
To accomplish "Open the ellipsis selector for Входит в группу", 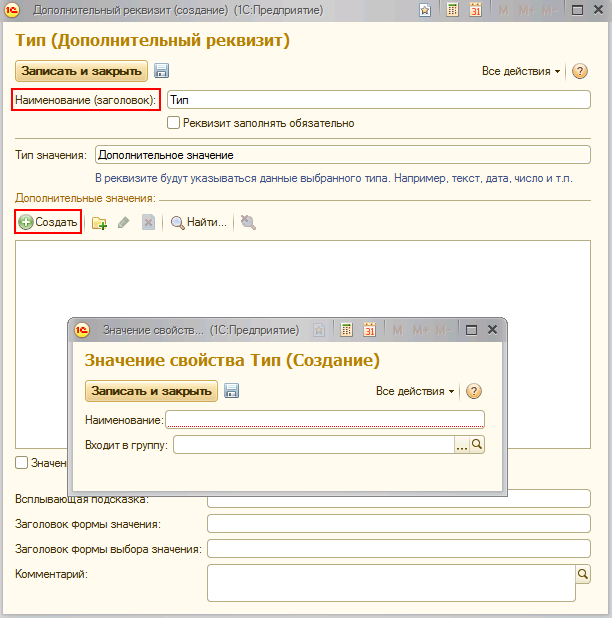I will [461, 445].
